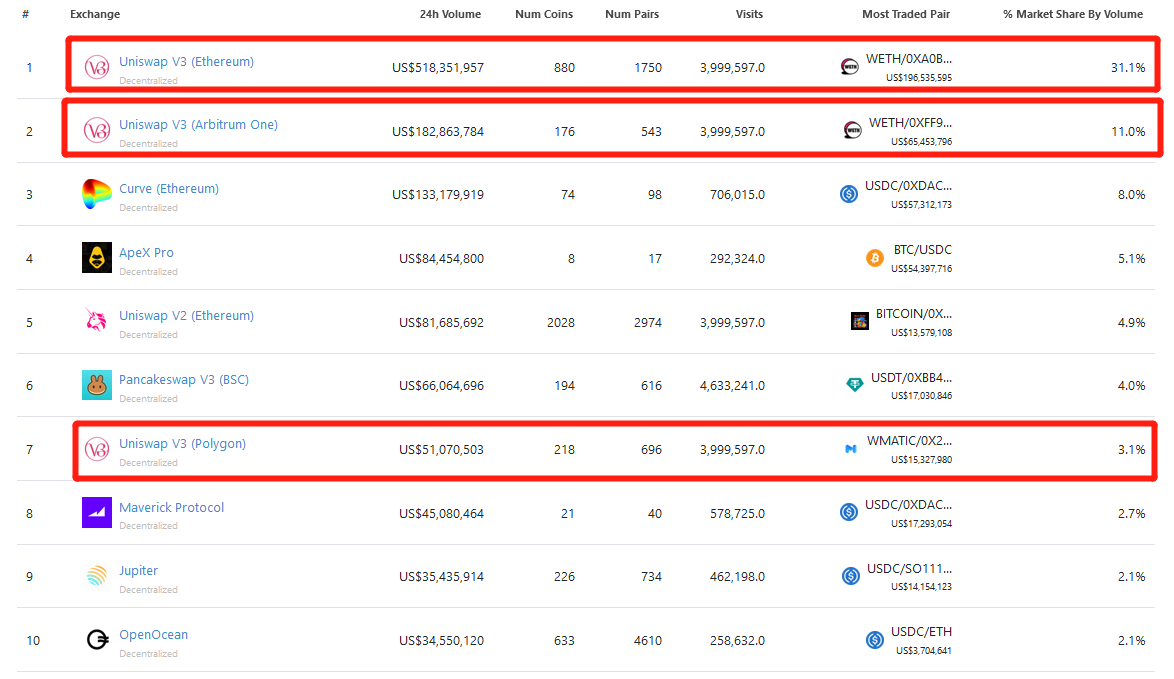Viewport: 1174px width, 679px height.
Task: Click the Curve (Ethereum) rainbow logo icon
Action: point(96,195)
